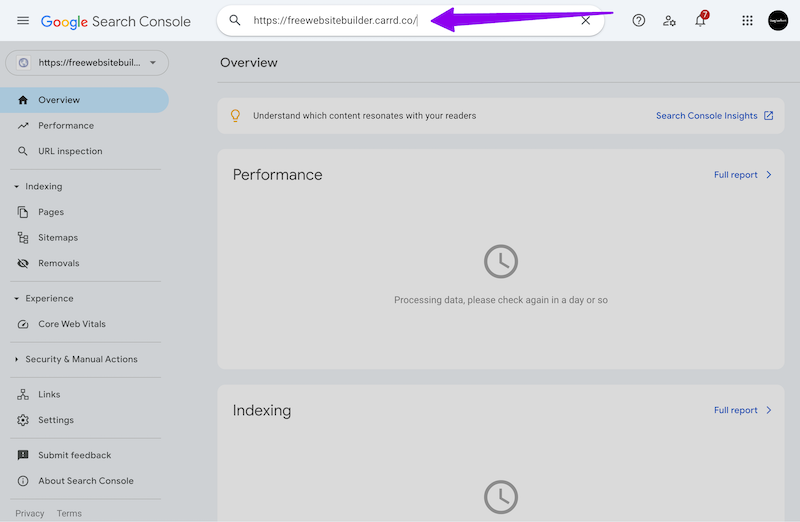Viewport: 800px width, 522px height.
Task: Open About Search Console
Action: [86, 481]
